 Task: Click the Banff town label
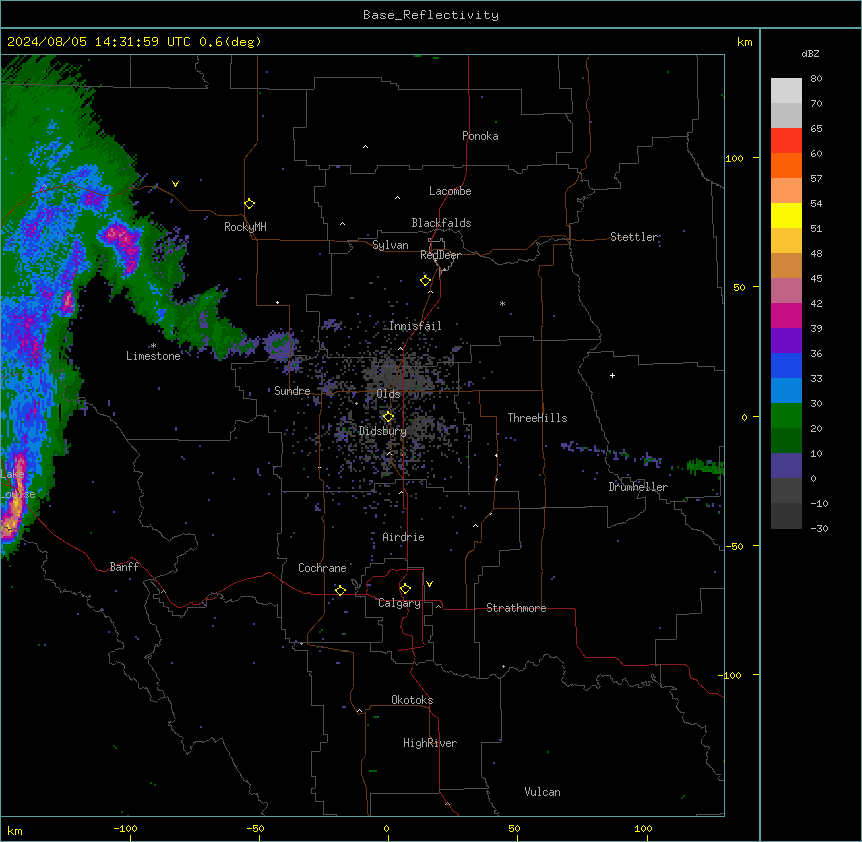(124, 567)
